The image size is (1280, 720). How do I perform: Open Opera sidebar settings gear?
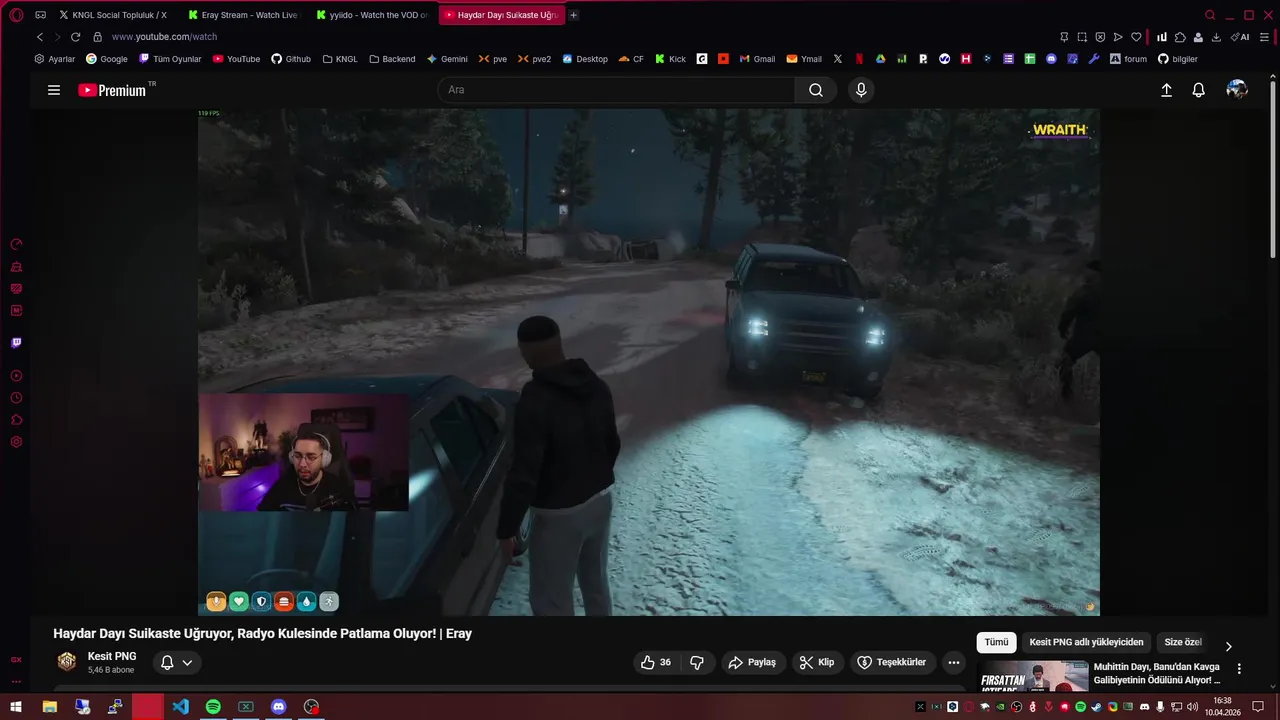16,442
